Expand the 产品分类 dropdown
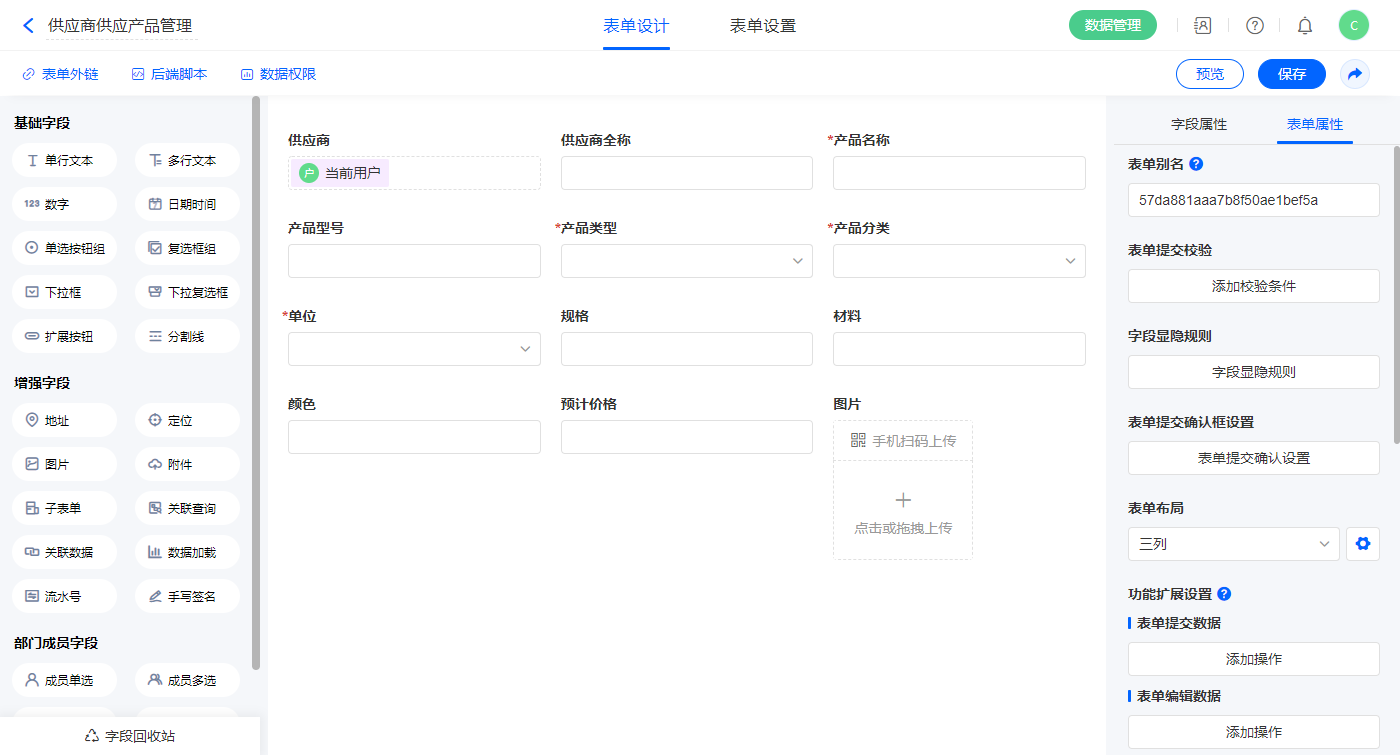The height and width of the screenshot is (755, 1400). tap(958, 261)
